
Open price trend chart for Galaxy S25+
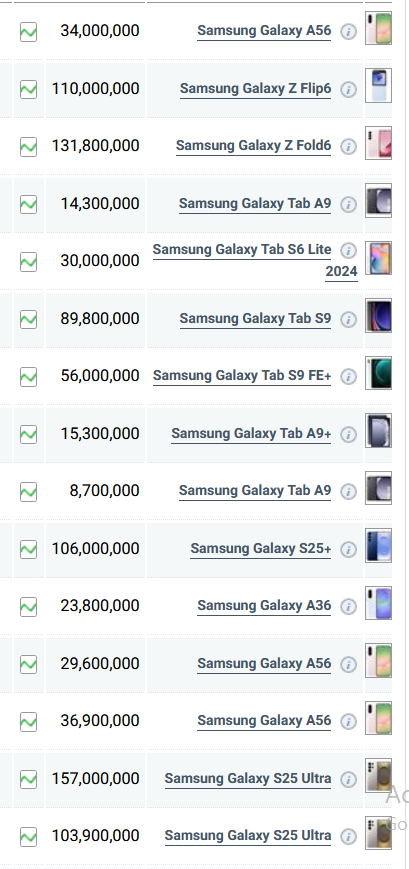click(x=28, y=549)
